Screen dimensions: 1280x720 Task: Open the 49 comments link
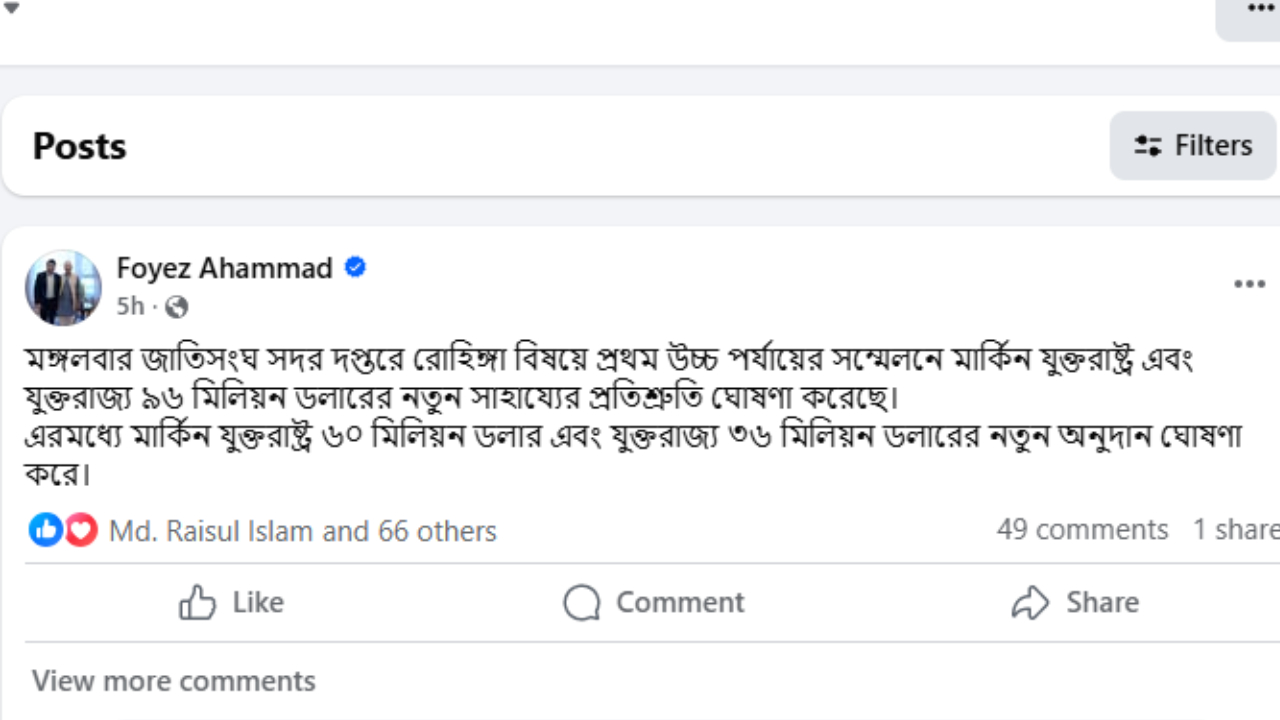pos(1082,530)
